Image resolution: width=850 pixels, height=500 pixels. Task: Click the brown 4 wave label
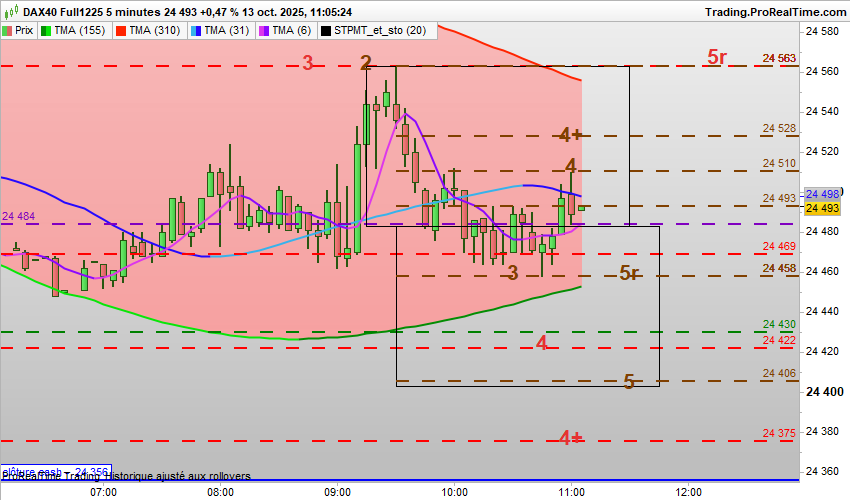(x=571, y=165)
